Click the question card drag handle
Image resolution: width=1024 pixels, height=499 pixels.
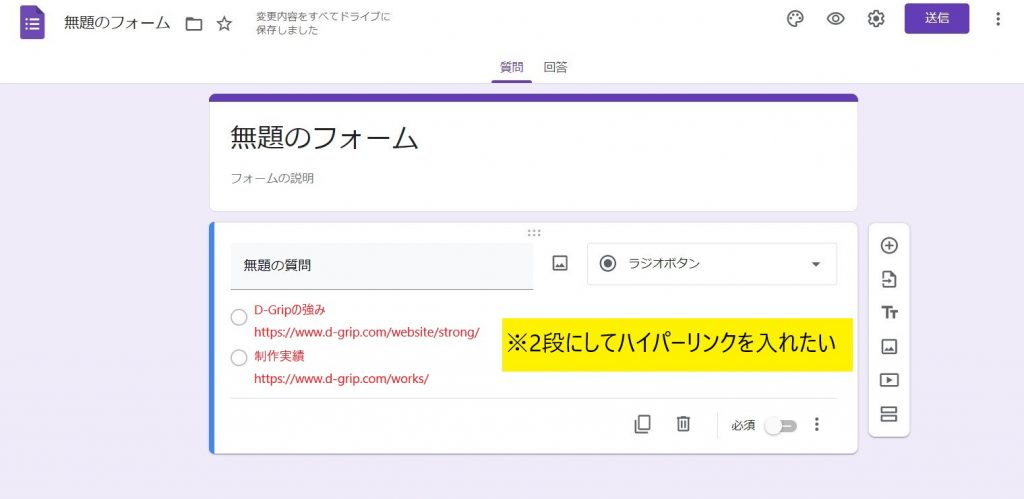[x=534, y=233]
